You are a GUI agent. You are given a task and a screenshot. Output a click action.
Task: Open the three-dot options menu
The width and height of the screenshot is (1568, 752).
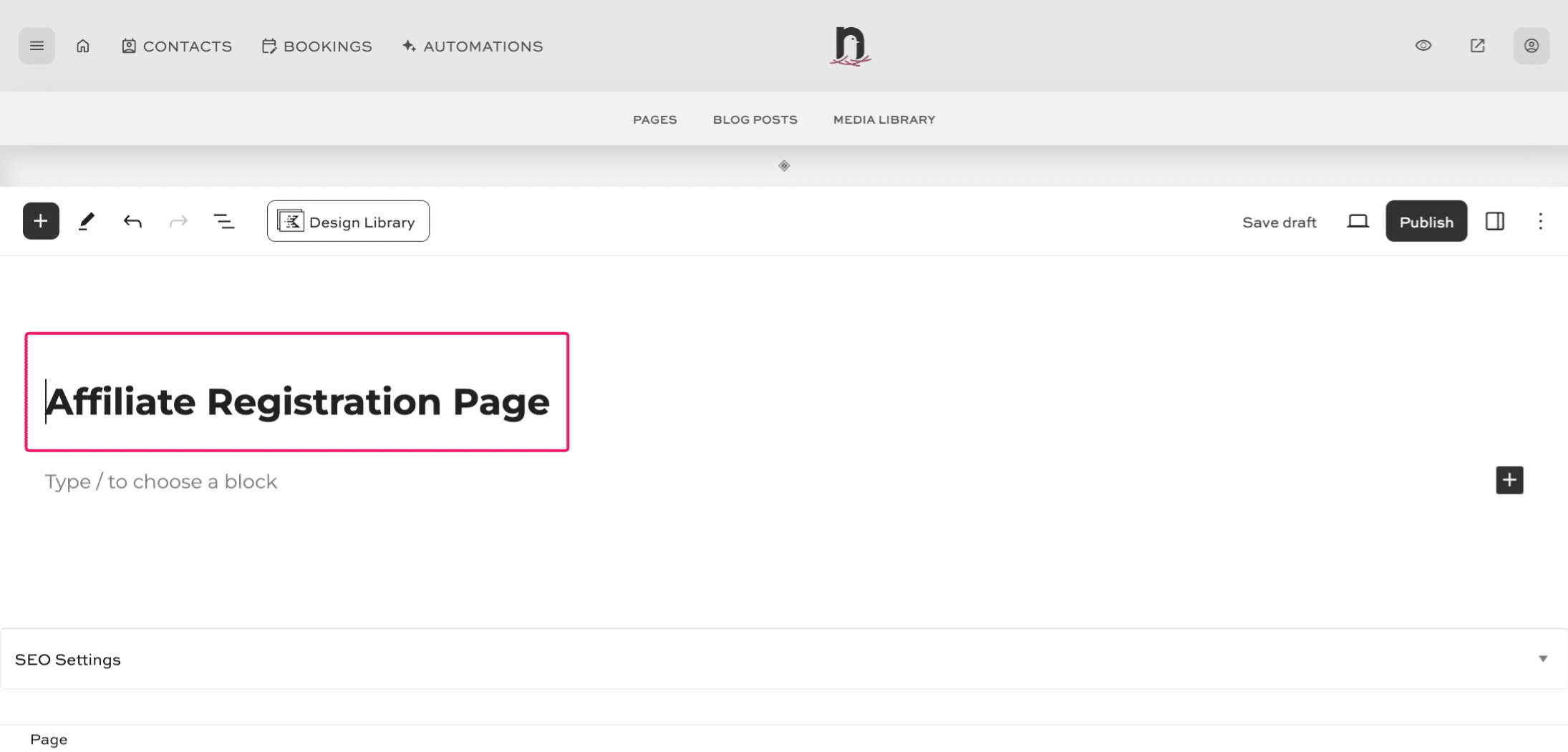(x=1541, y=221)
